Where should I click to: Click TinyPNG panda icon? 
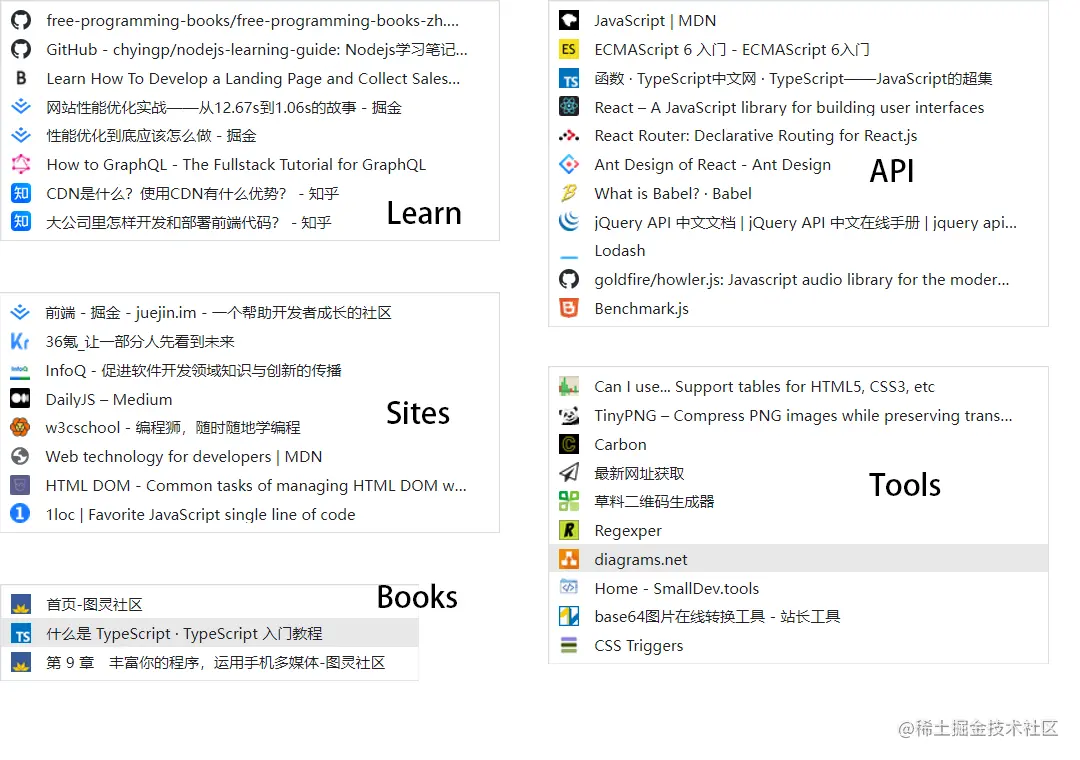click(569, 415)
